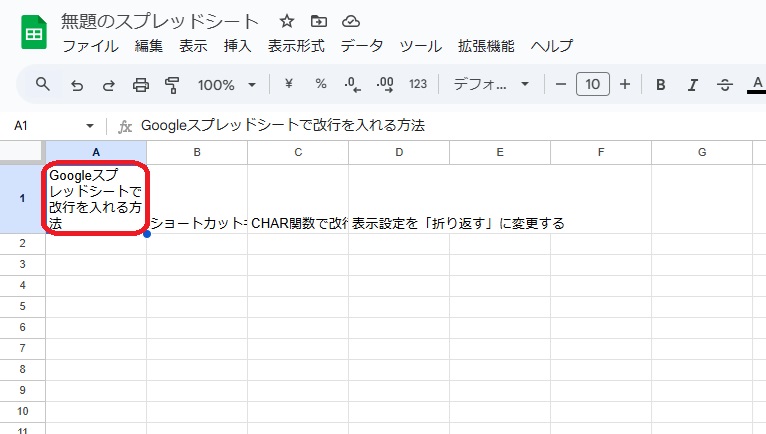This screenshot has height=434, width=766.
Task: Open the 挿入 menu
Action: [x=237, y=46]
